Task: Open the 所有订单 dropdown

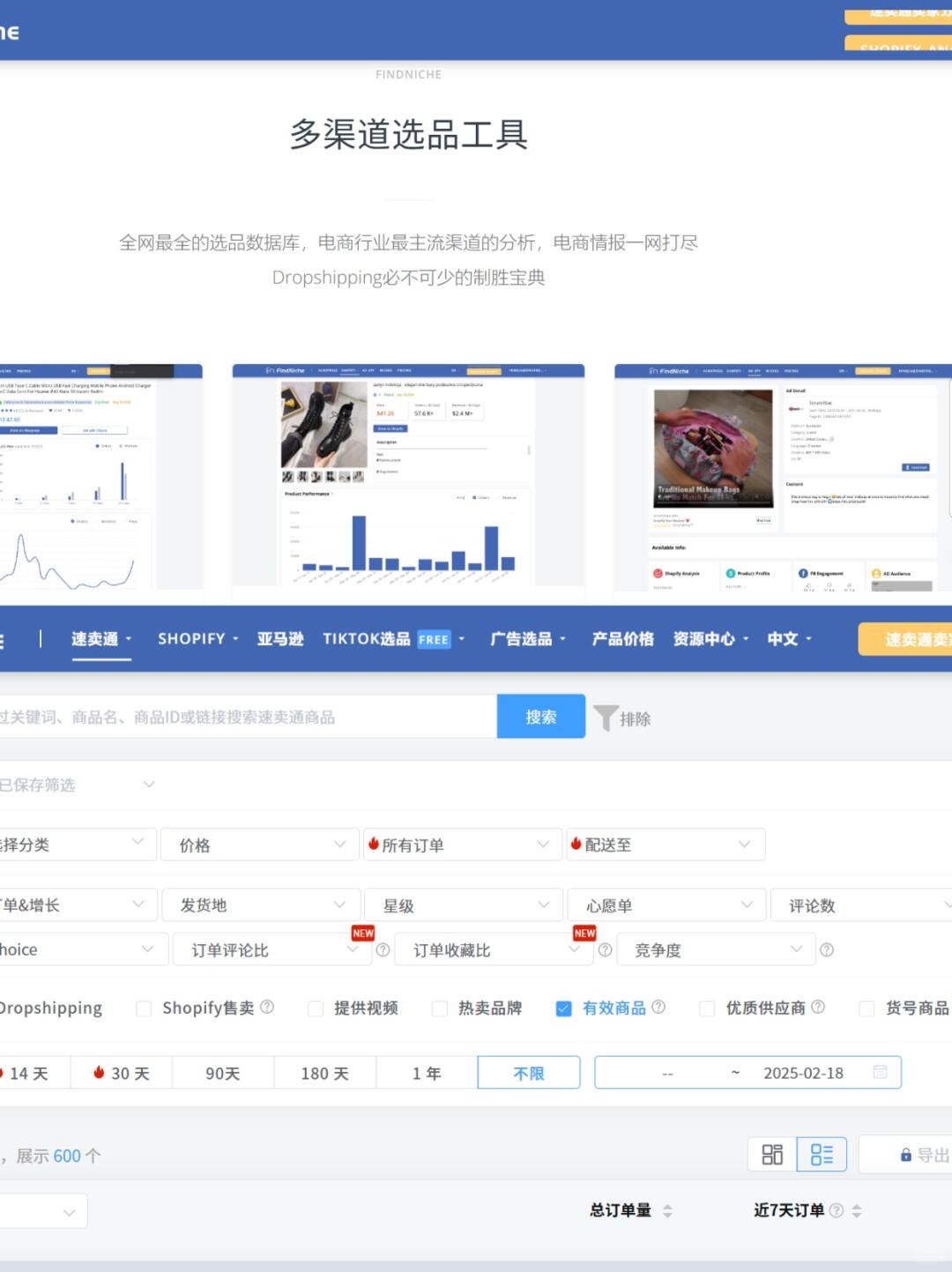Action: pos(463,844)
